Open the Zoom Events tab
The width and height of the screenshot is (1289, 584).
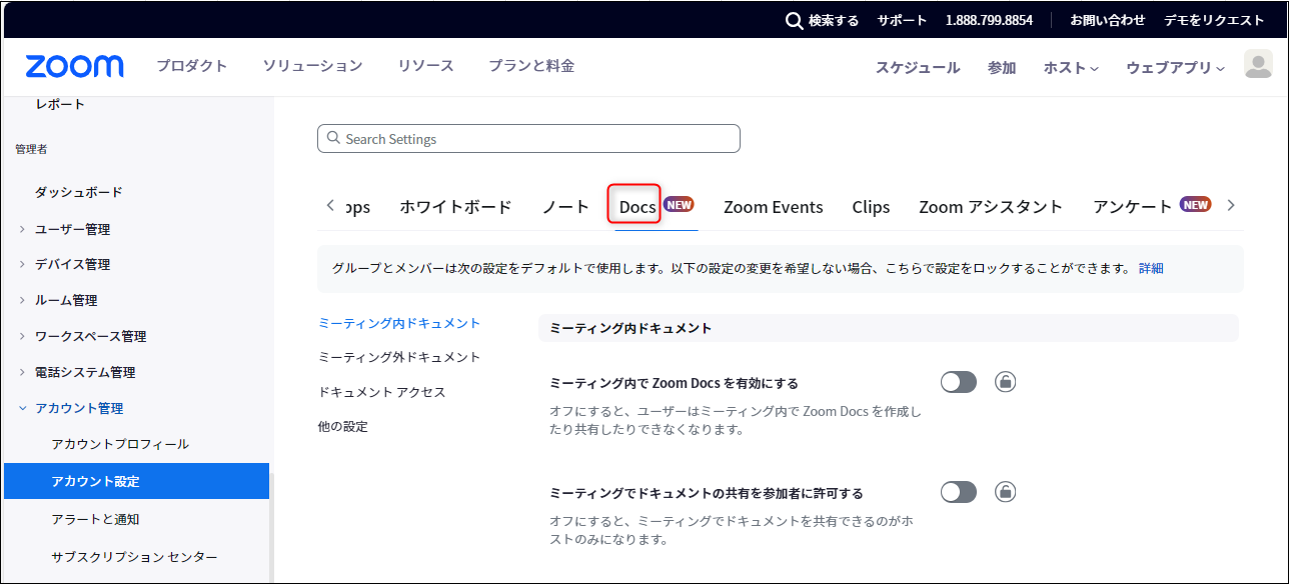[x=773, y=205]
